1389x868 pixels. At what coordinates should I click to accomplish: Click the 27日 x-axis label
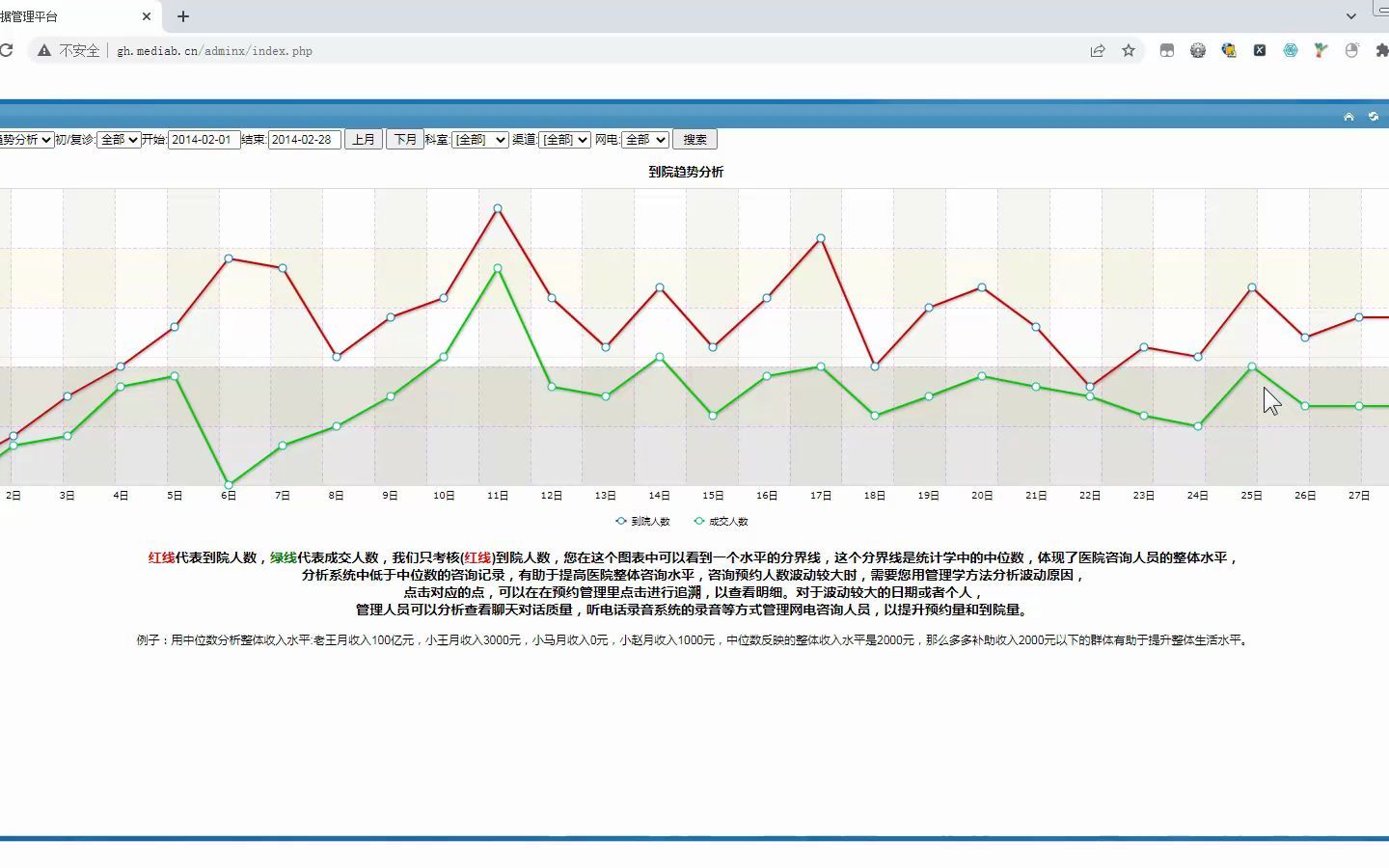tap(1359, 496)
